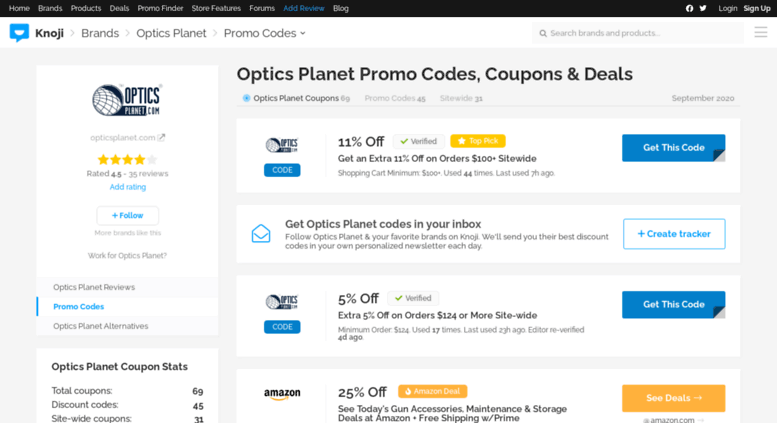Click the external link icon beside opticsplanet.com
The height and width of the screenshot is (423, 777).
click(x=161, y=137)
